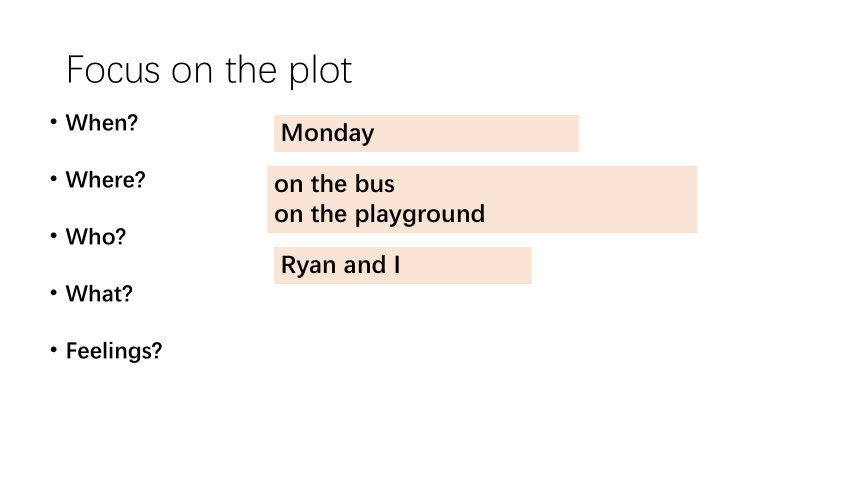Click the word "plot" in the title

(x=321, y=71)
